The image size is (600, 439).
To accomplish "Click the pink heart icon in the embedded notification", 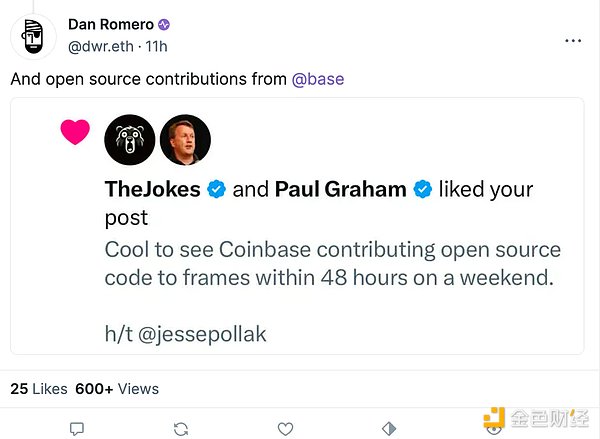I will (75, 132).
